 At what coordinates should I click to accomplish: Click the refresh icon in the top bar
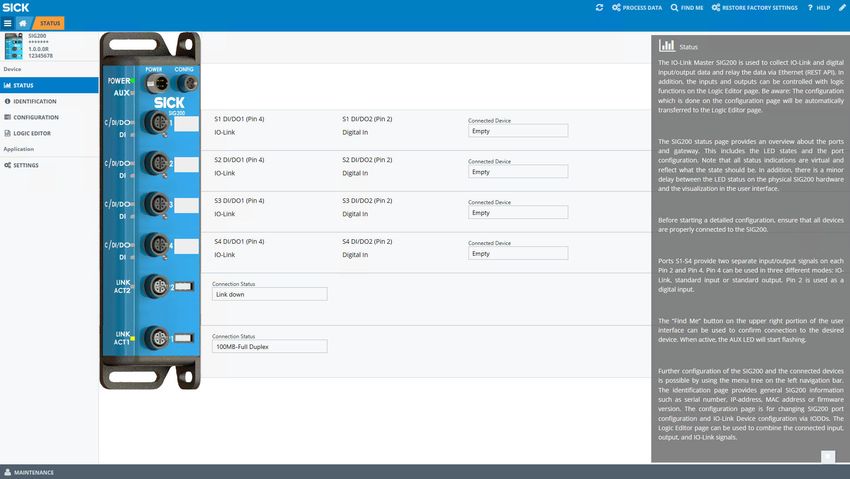click(599, 8)
